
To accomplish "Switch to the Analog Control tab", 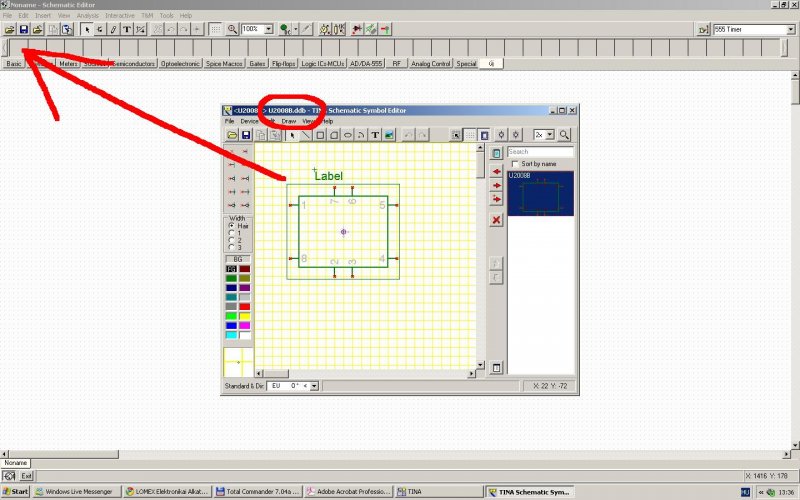I will [x=431, y=64].
